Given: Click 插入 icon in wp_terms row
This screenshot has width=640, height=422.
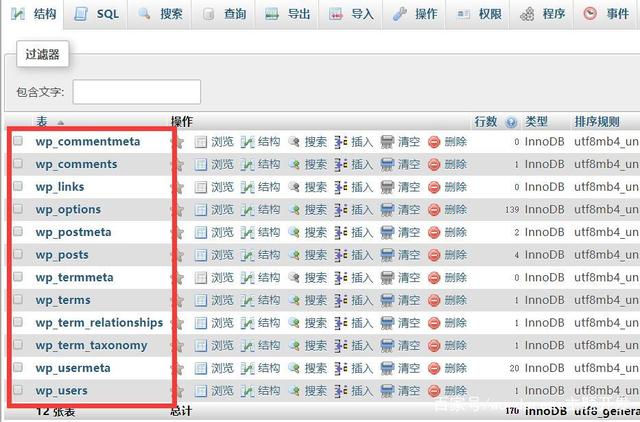Looking at the screenshot, I should pos(341,300).
